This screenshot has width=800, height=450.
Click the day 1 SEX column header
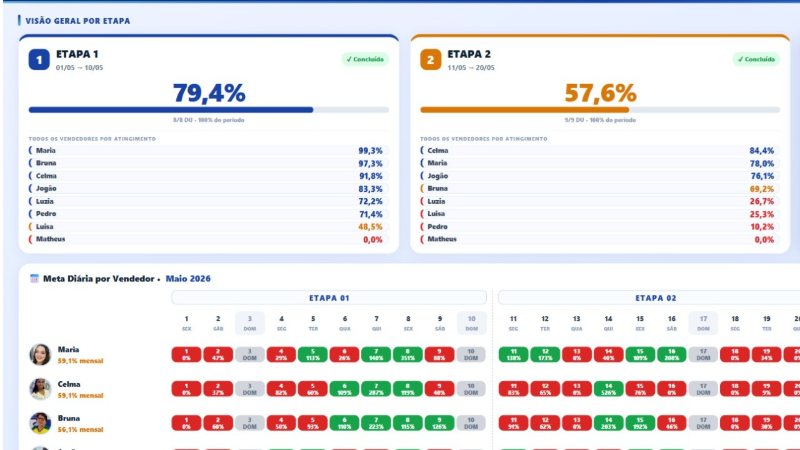pos(187,323)
